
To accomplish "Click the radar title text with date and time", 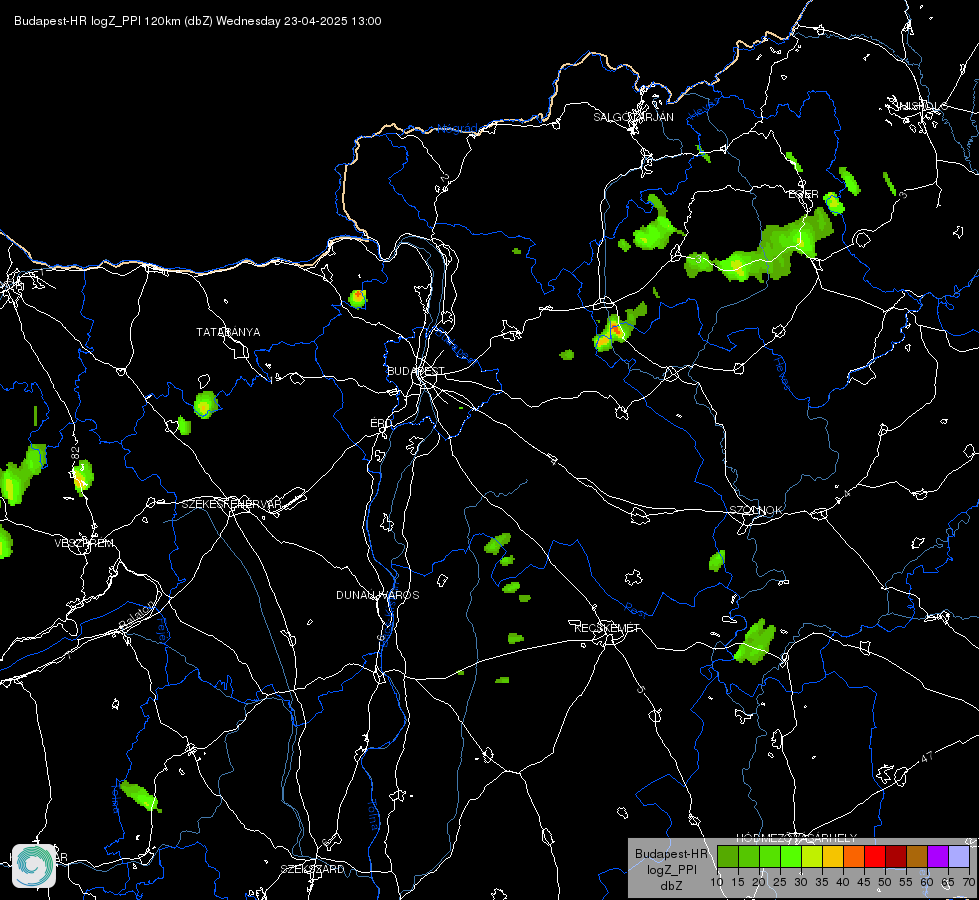I will click(197, 21).
